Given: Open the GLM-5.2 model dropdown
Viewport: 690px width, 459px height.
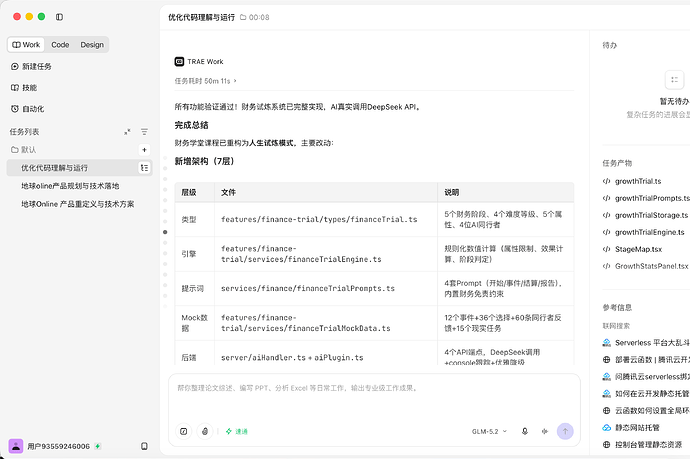Looking at the screenshot, I should pos(489,431).
